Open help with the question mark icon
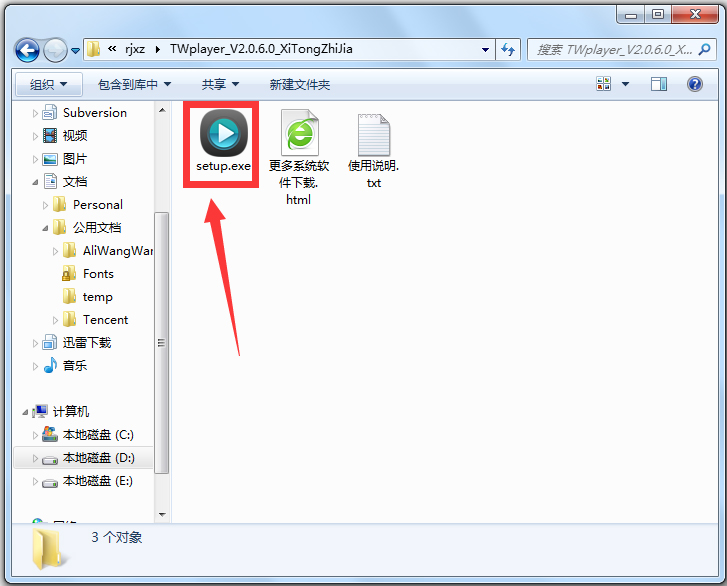 tap(695, 84)
